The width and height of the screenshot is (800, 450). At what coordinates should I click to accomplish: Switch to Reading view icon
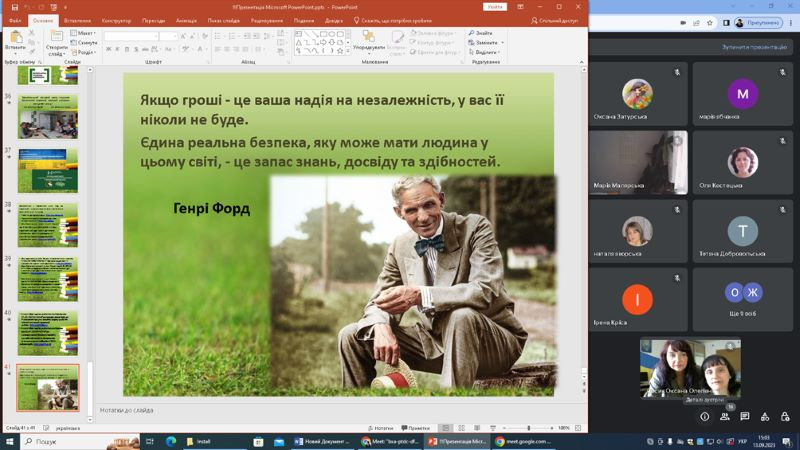477,428
